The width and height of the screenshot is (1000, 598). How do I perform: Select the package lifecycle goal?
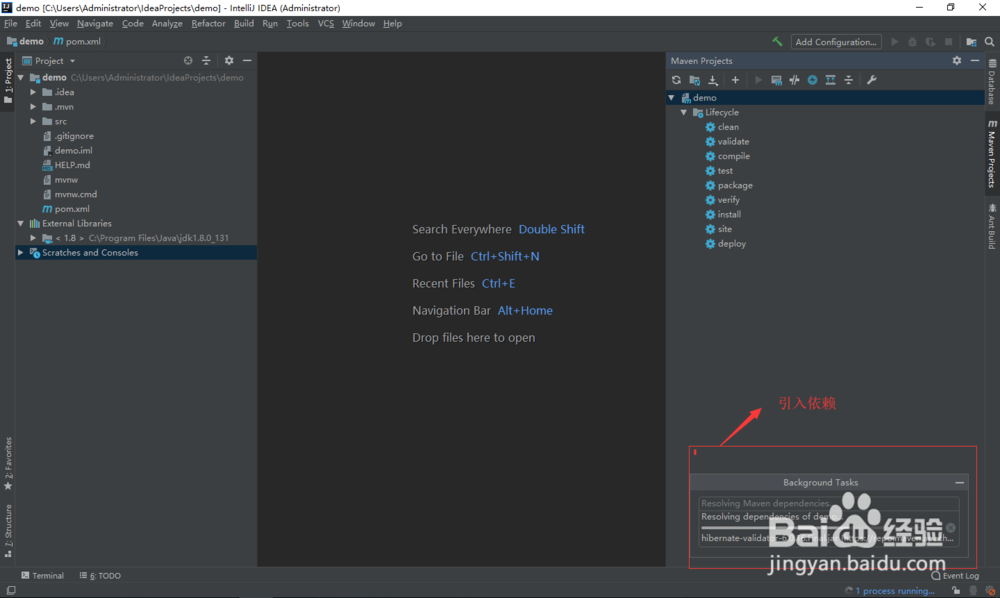(x=728, y=186)
